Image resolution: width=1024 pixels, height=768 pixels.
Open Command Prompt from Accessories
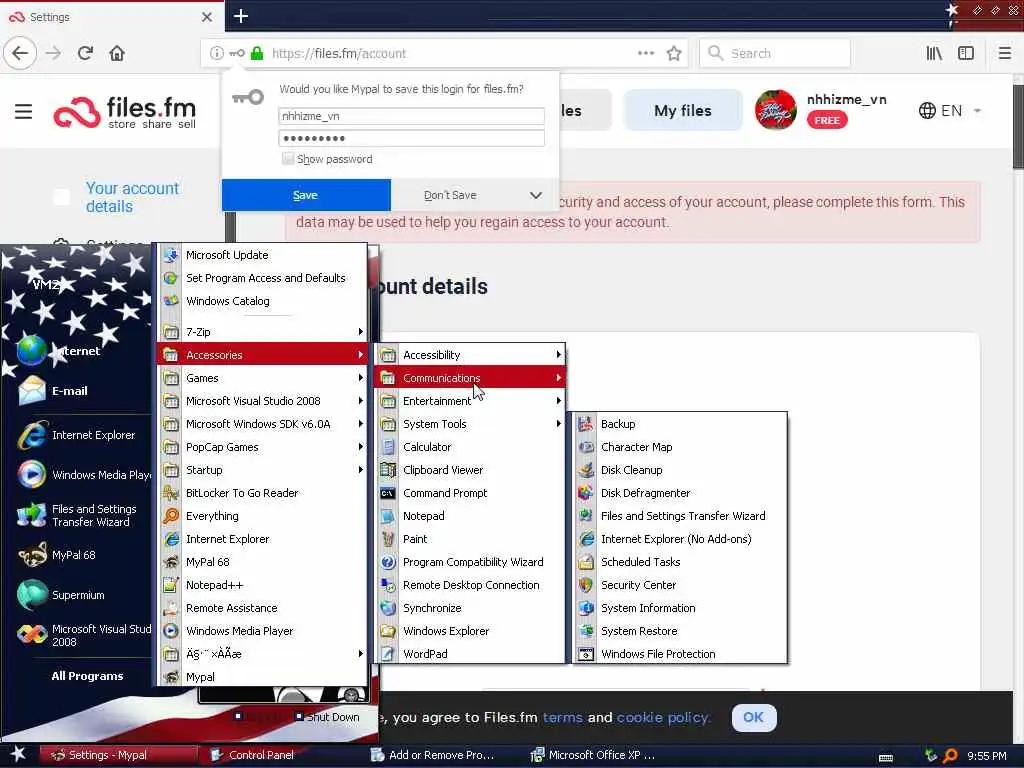click(470, 493)
